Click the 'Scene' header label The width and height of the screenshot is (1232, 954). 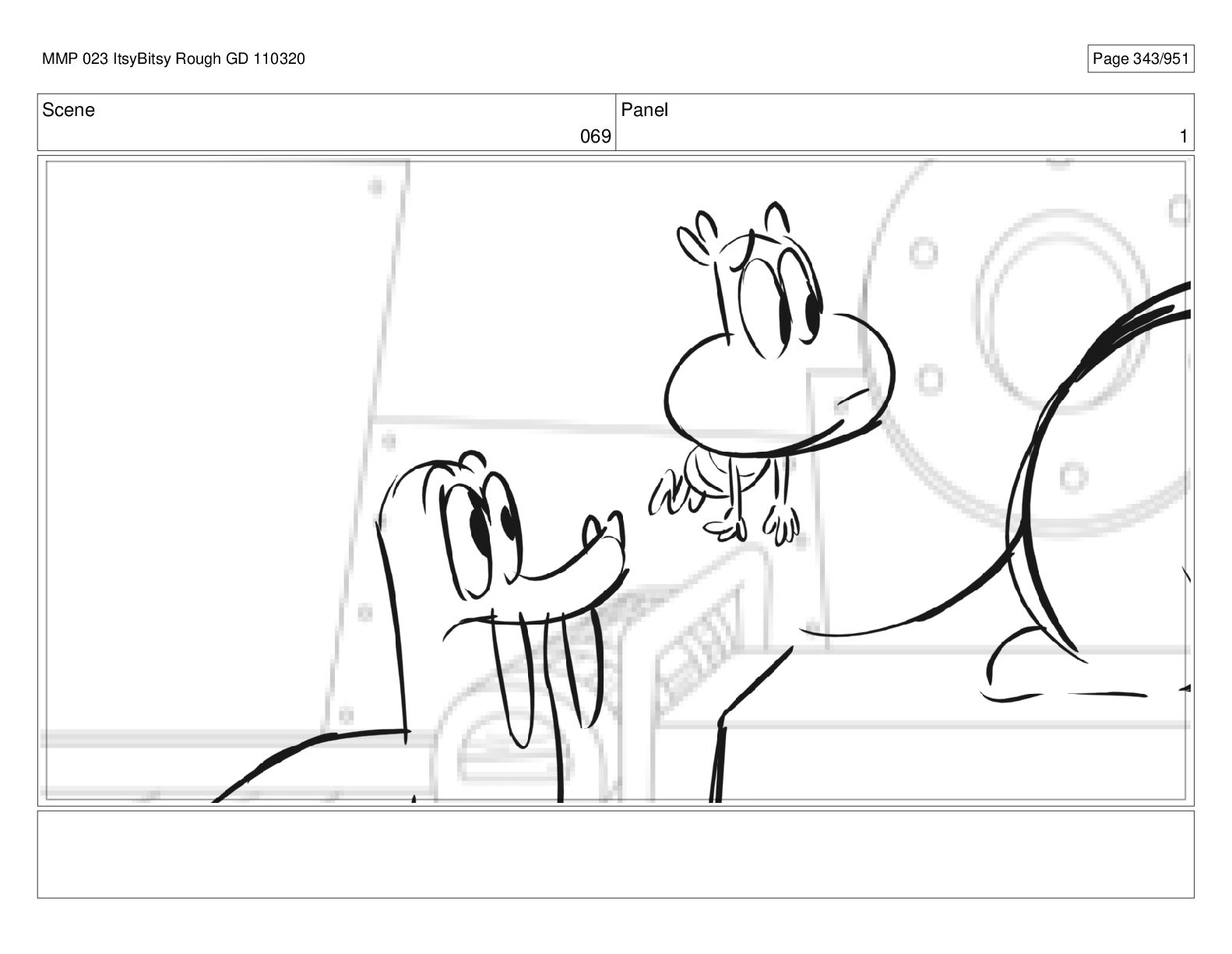[69, 111]
